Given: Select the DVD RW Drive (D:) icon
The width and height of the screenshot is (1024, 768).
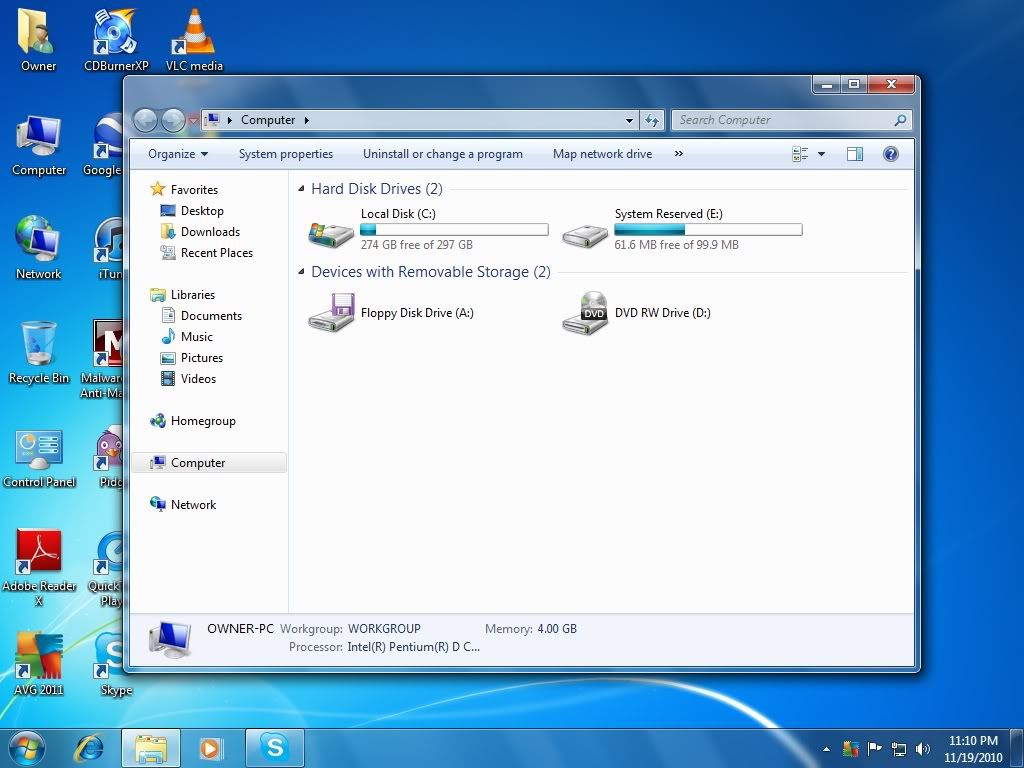Looking at the screenshot, I should click(x=584, y=313).
